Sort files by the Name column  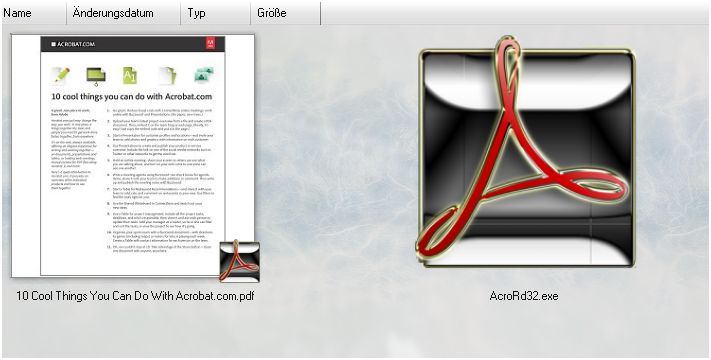[x=34, y=13]
